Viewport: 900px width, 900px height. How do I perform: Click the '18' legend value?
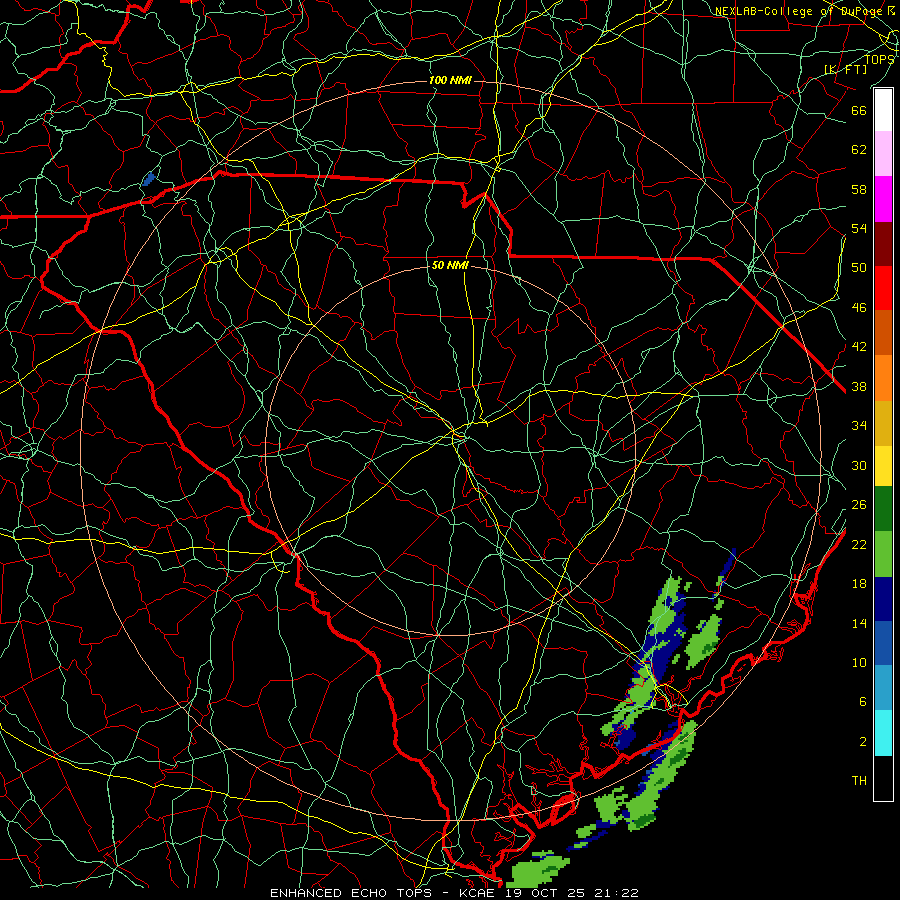tap(859, 584)
